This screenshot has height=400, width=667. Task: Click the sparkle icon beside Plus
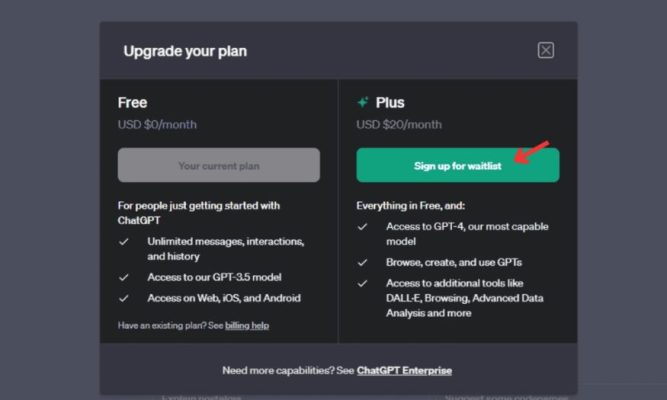(363, 103)
